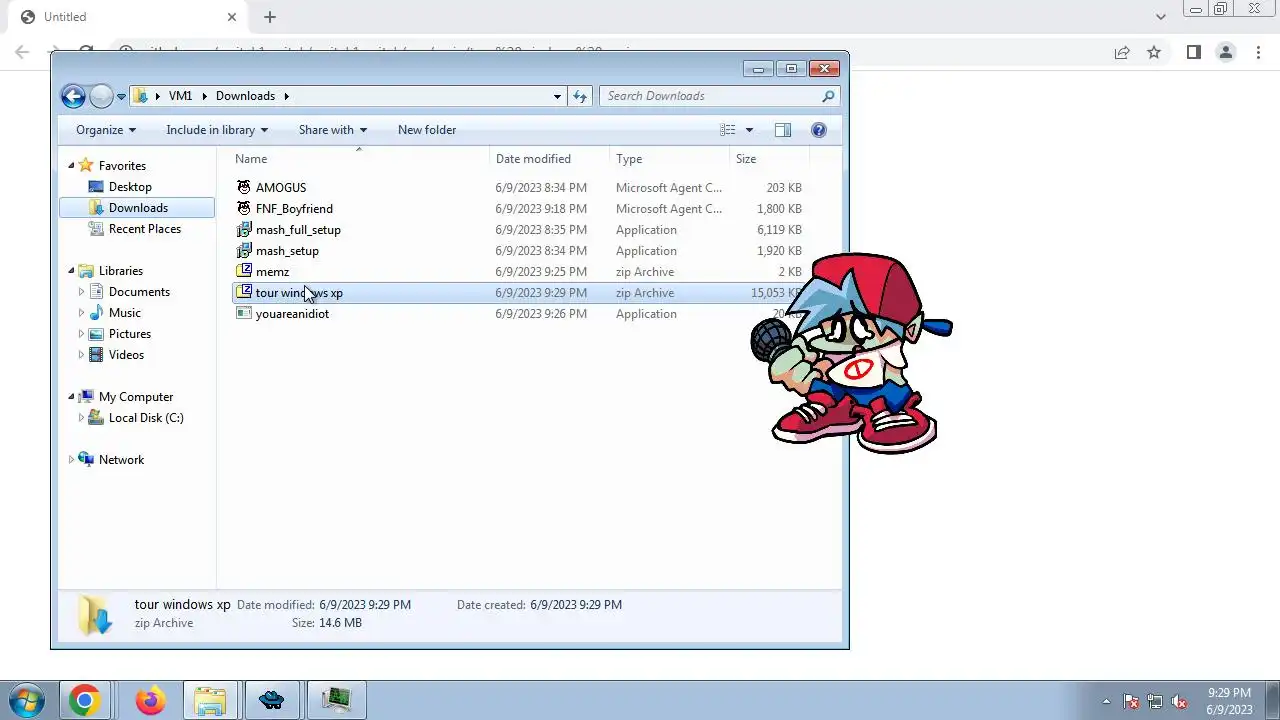The image size is (1280, 720).
Task: Select the youareanidiot application icon
Action: coord(244,314)
